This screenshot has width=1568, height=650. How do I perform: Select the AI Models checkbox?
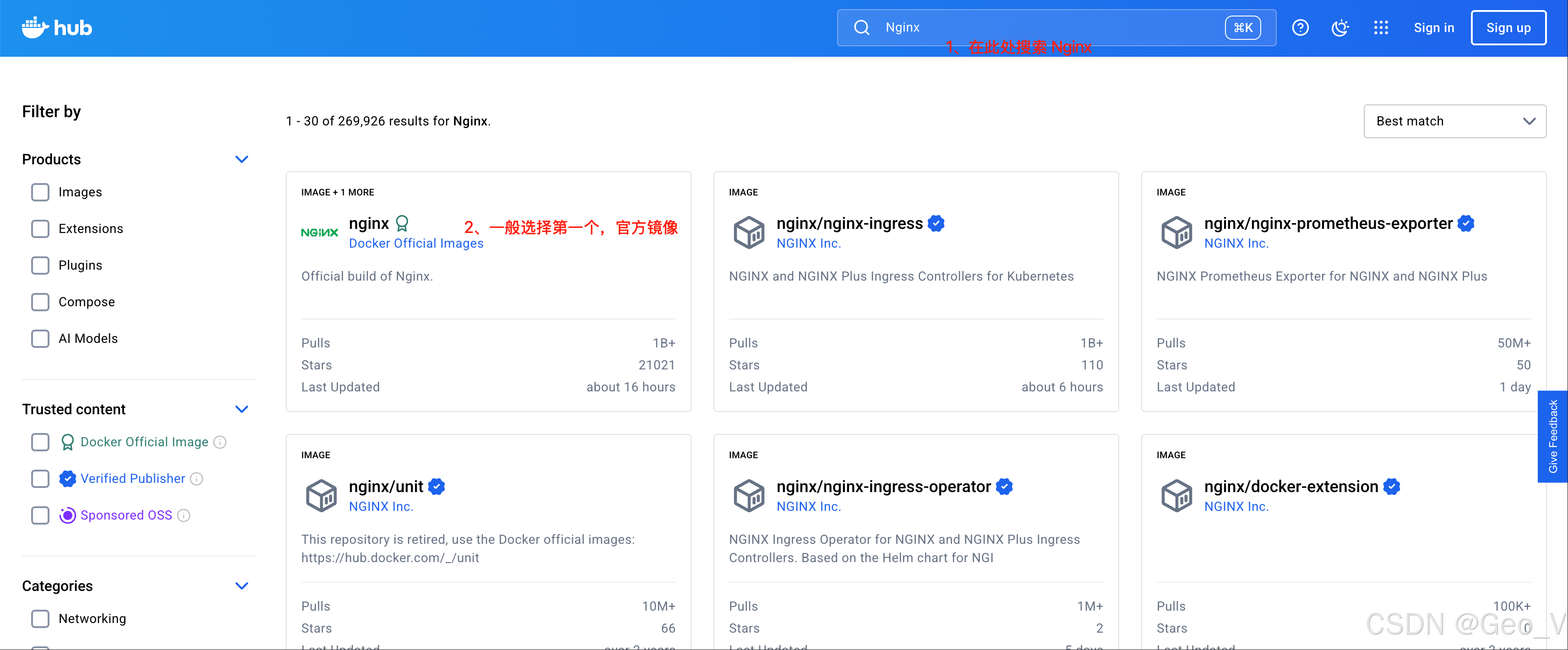[x=40, y=338]
